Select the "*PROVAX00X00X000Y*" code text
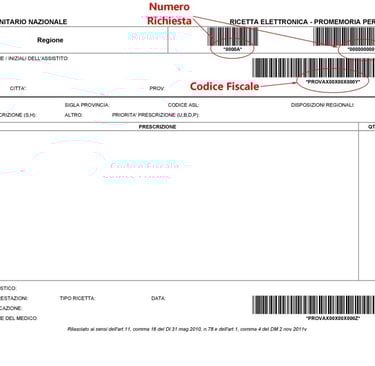Screen dimensions: 375x366 pyautogui.click(x=333, y=82)
